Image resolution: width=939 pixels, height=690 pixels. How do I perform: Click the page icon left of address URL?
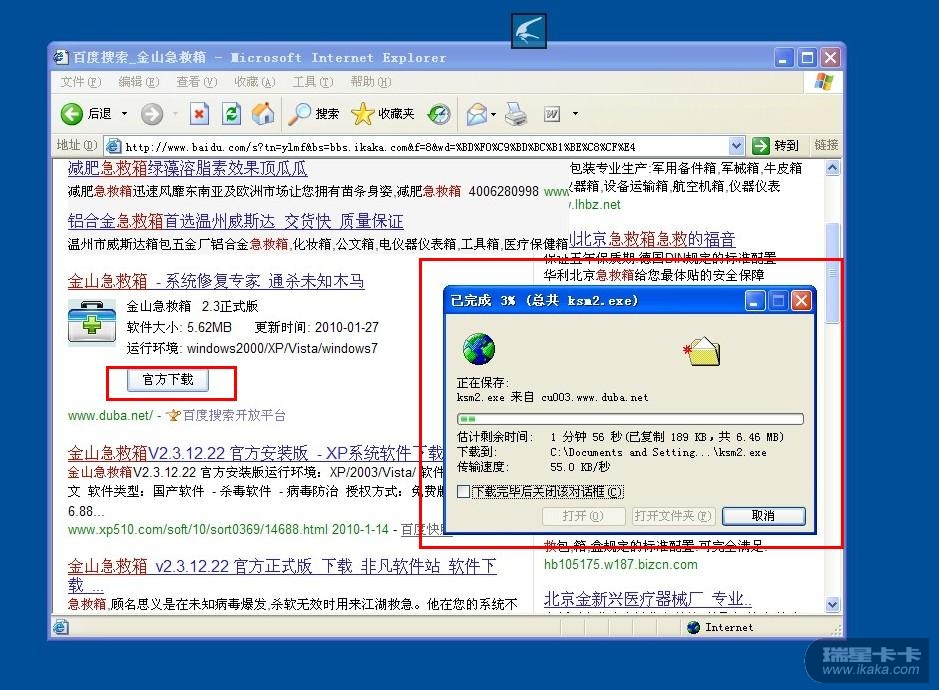pos(113,146)
